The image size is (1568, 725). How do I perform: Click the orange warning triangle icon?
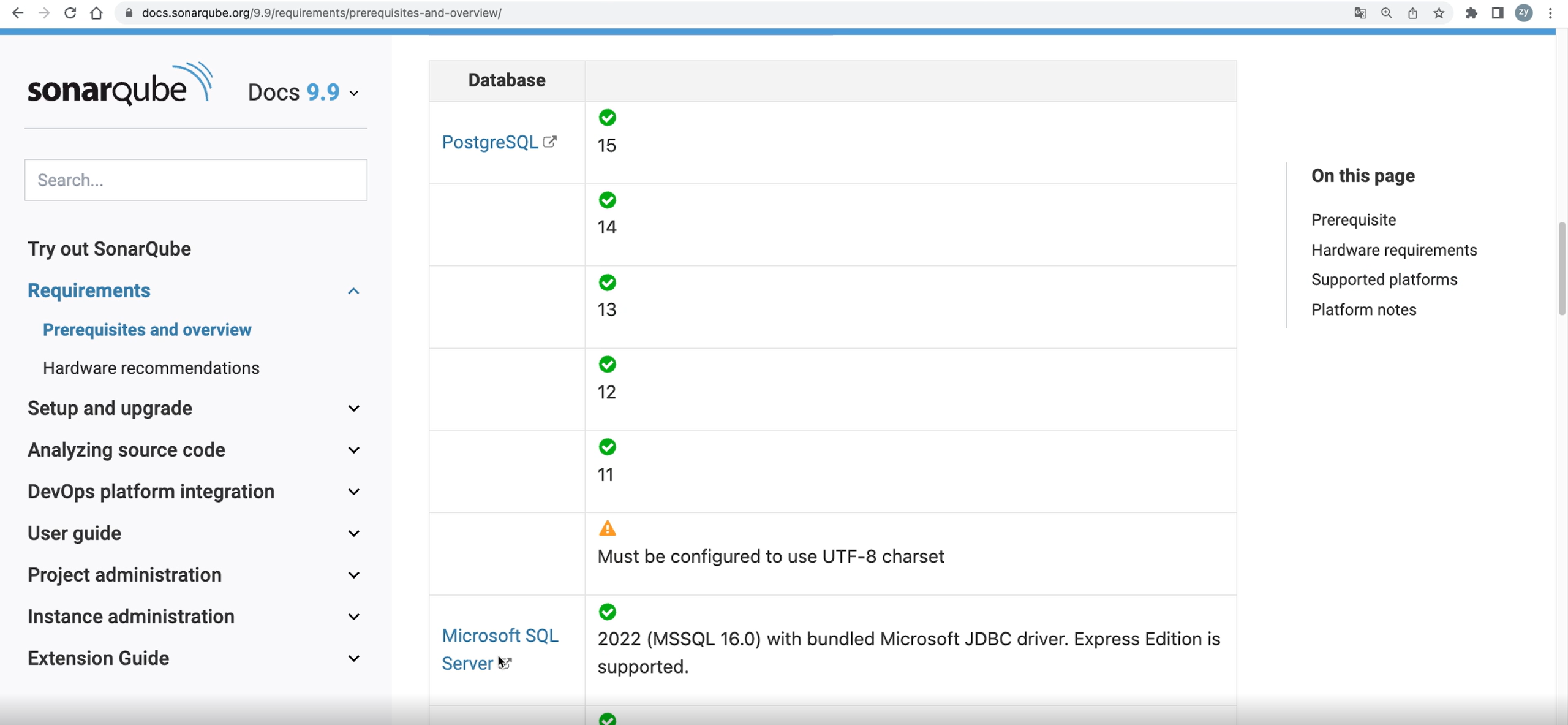pos(607,528)
